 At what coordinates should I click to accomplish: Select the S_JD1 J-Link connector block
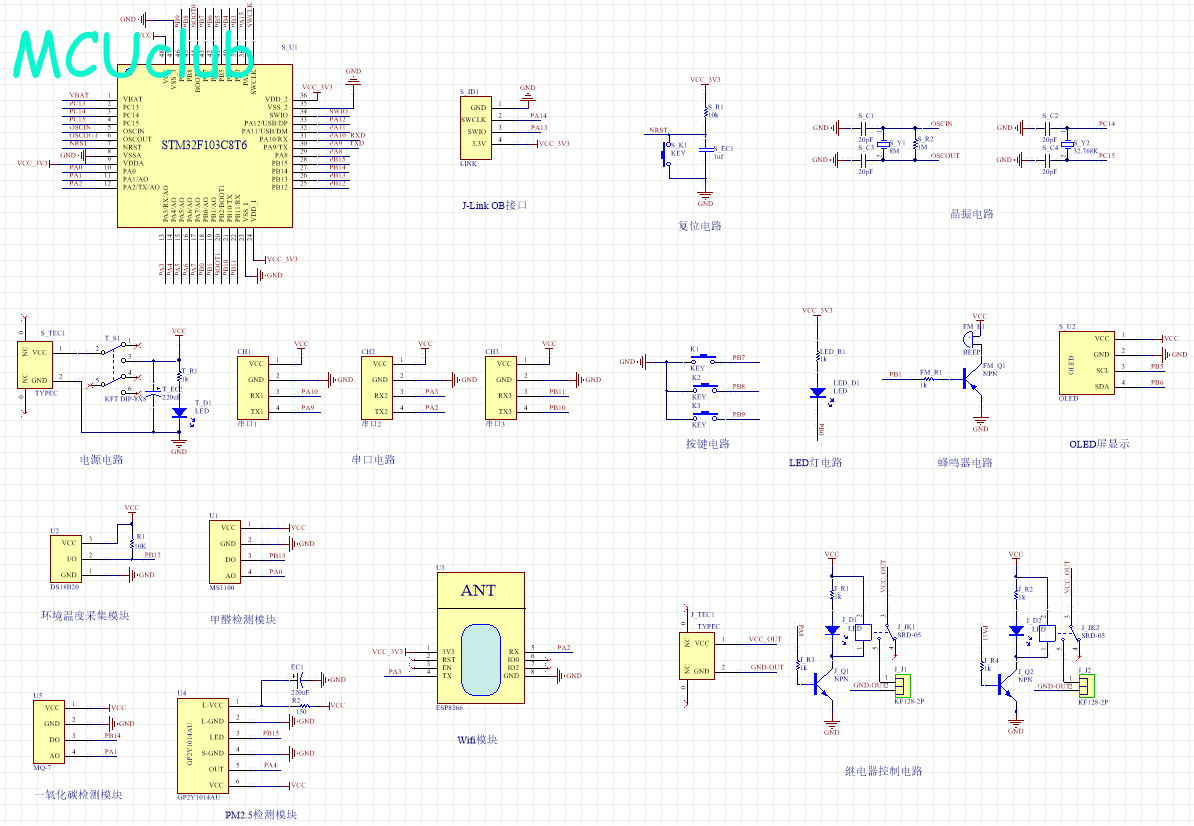click(476, 127)
